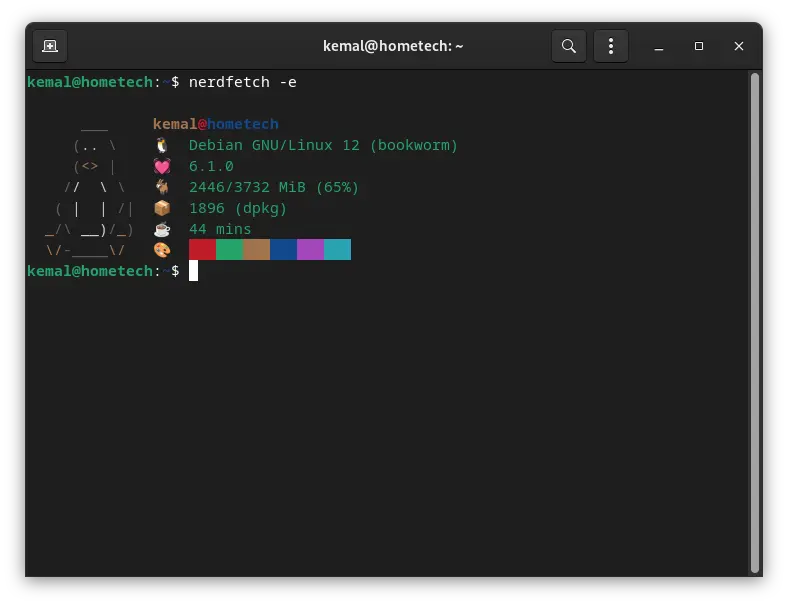
Task: Click the terminal vertical scrollbar
Action: pos(754,323)
